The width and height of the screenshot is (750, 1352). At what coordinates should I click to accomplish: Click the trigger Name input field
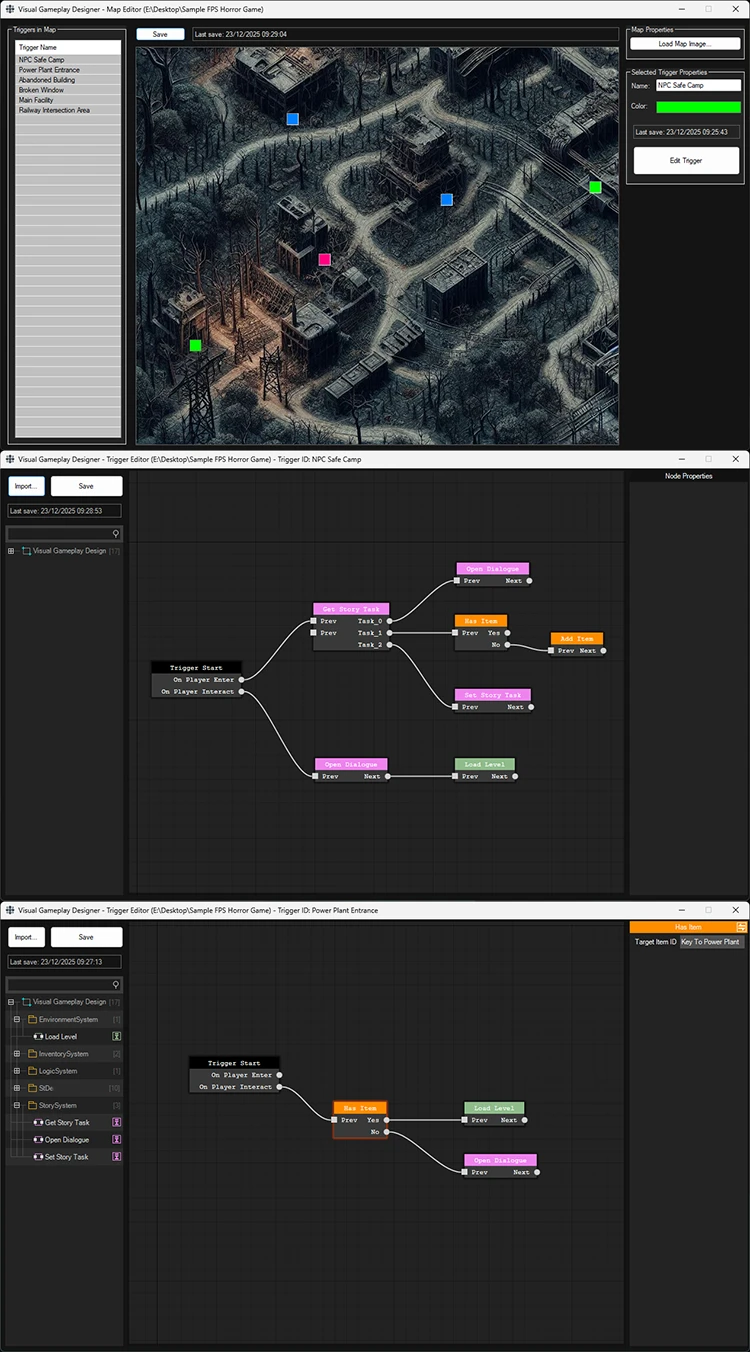(x=698, y=86)
